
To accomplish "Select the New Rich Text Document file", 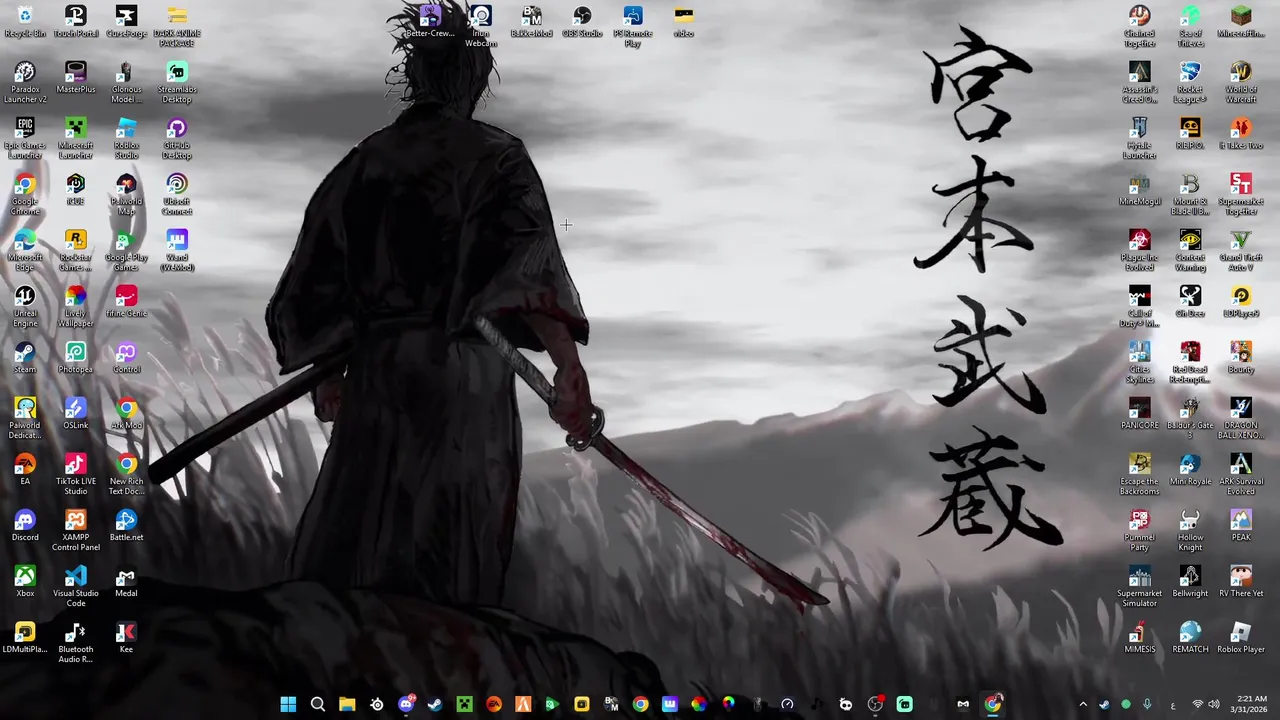I will [x=126, y=474].
